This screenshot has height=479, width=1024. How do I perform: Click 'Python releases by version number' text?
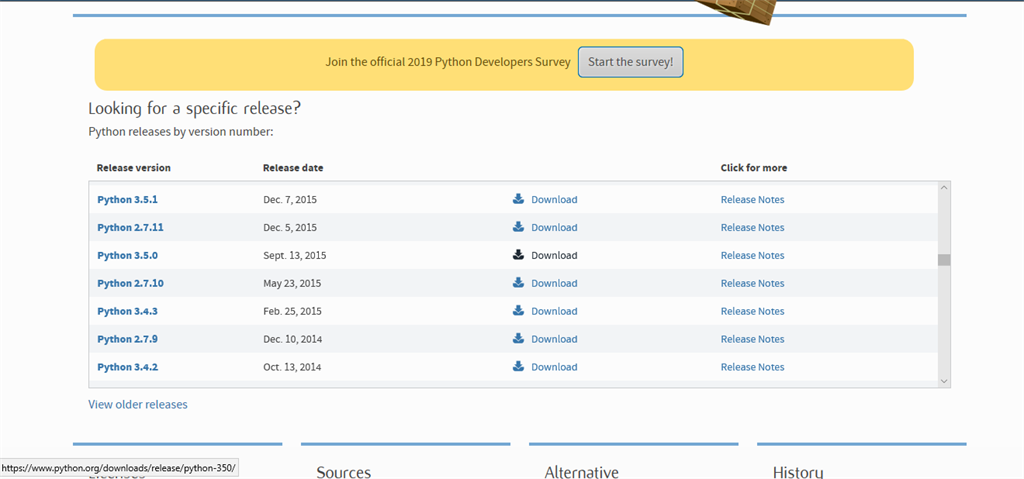pos(180,132)
